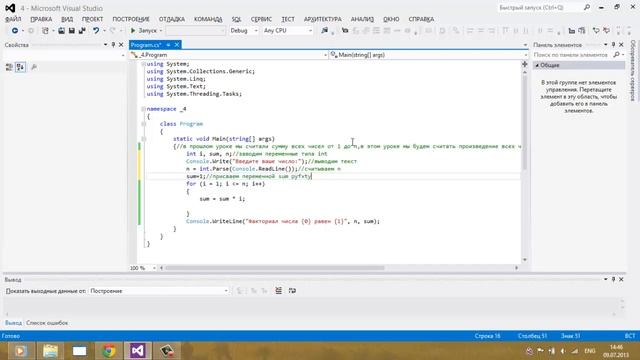This screenshot has width=640, height=360.
Task: Click the Save All toolbar icon
Action: [x=82, y=31]
